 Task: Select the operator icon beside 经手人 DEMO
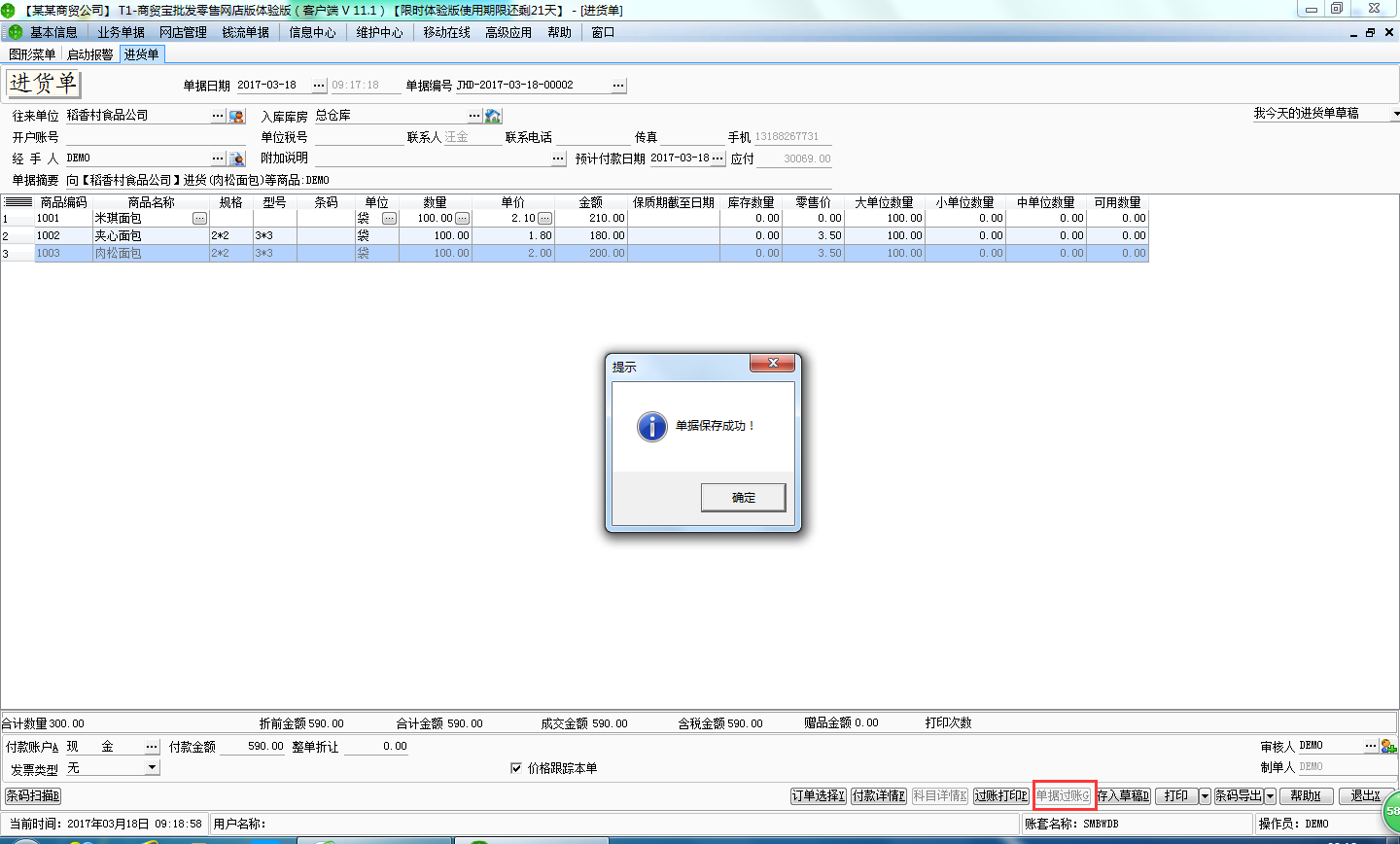tap(236, 158)
